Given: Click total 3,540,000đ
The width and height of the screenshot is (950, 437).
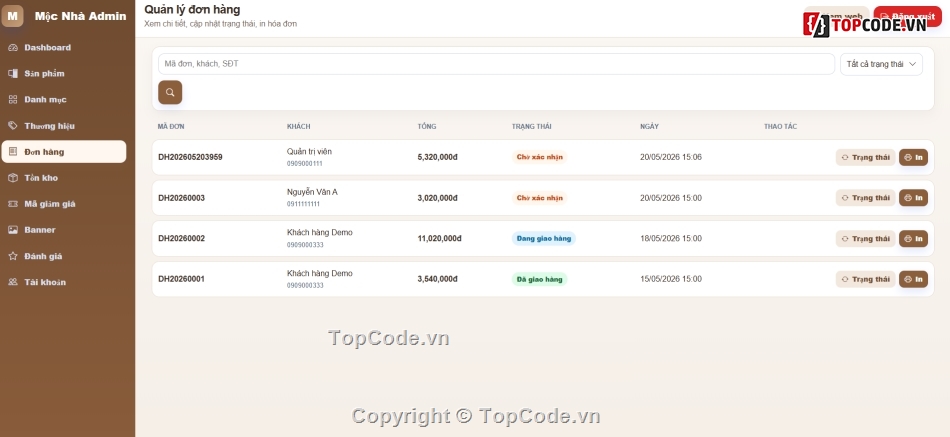Looking at the screenshot, I should point(437,279).
